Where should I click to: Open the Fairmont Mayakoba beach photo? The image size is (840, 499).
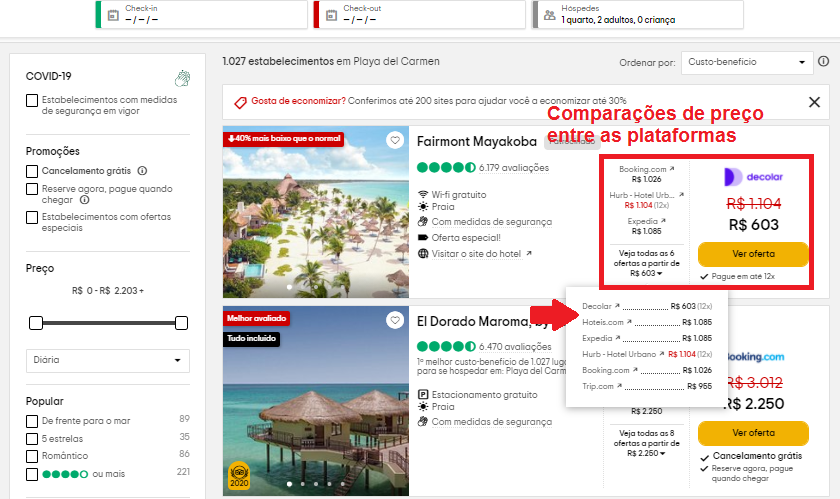316,212
